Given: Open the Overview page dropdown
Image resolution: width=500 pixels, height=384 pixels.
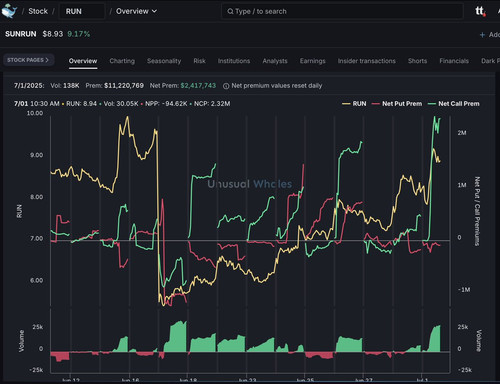Looking at the screenshot, I should point(136,11).
